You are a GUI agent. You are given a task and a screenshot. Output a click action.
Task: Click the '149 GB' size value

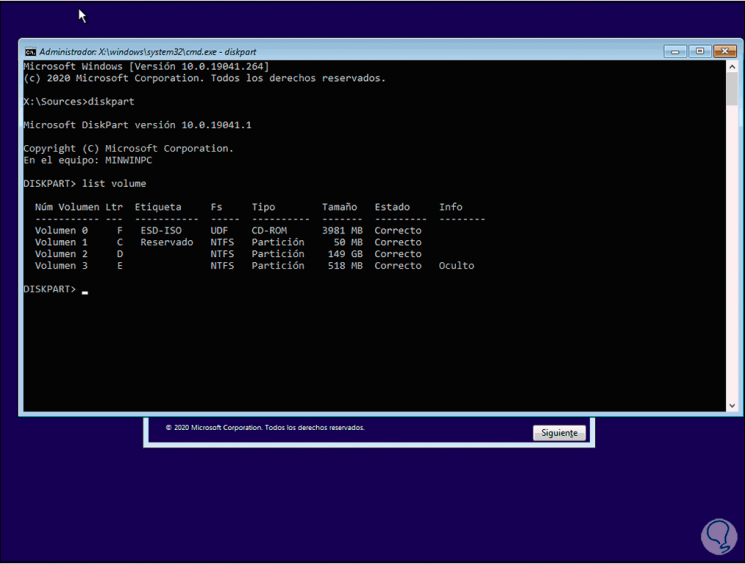[x=345, y=254]
